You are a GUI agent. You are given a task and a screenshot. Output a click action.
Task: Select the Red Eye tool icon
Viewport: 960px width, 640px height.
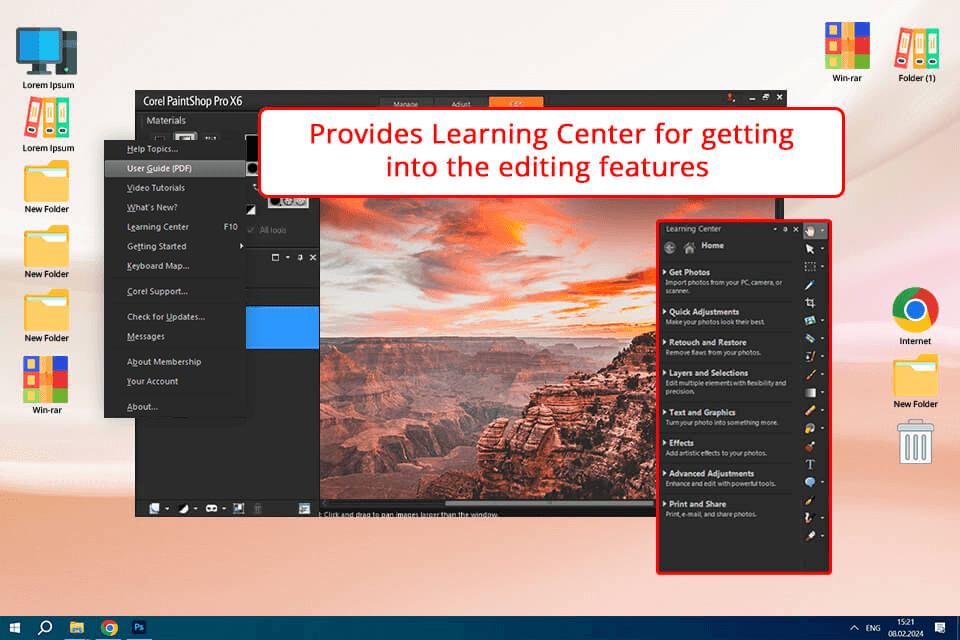click(x=809, y=338)
